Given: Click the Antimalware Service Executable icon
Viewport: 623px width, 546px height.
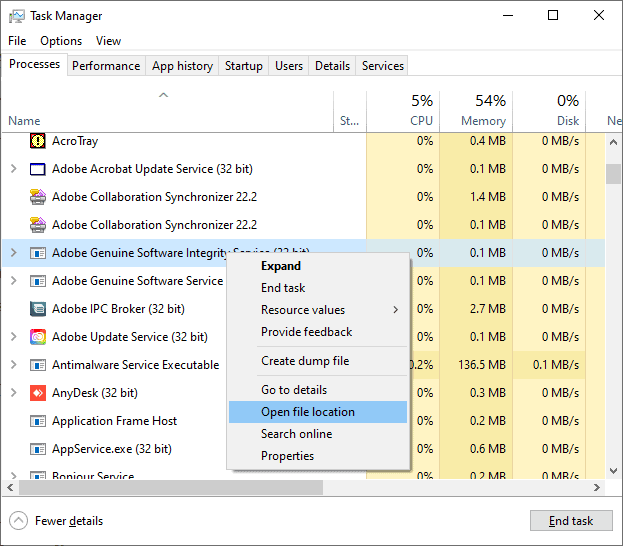Looking at the screenshot, I should [x=38, y=365].
